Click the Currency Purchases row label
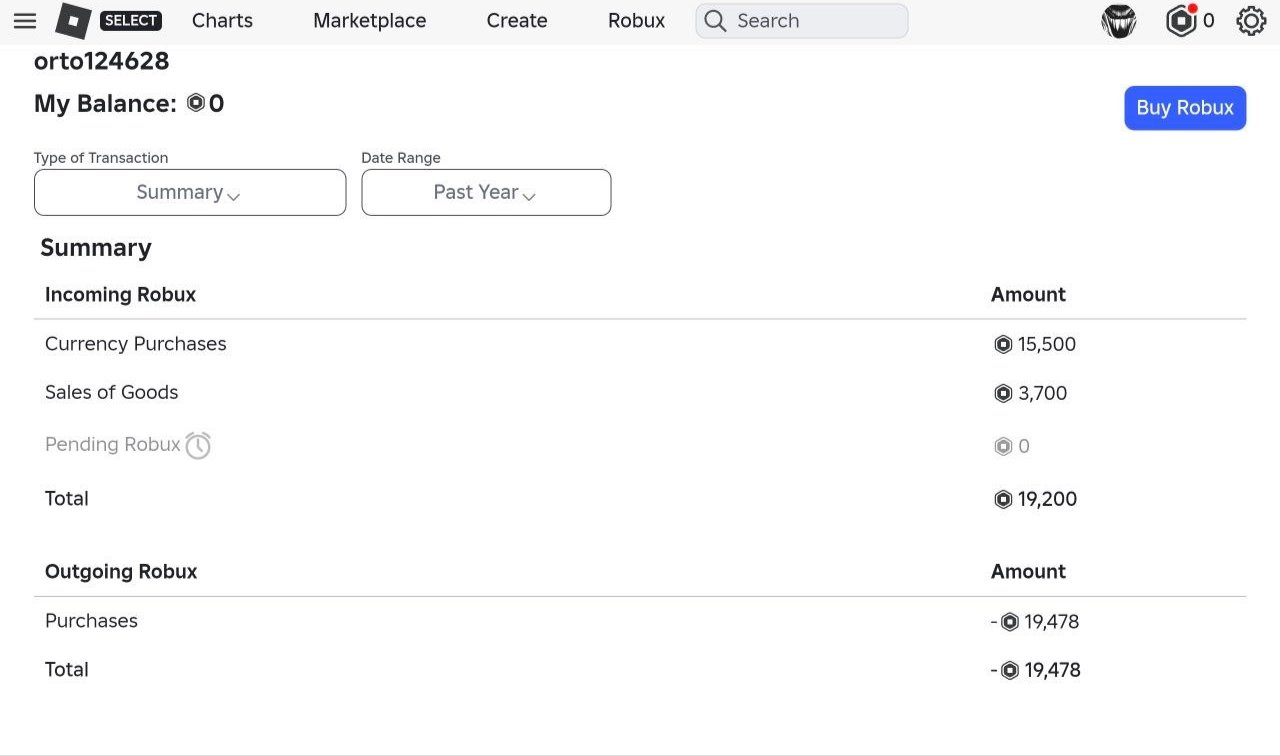The width and height of the screenshot is (1280, 756). tap(136, 344)
